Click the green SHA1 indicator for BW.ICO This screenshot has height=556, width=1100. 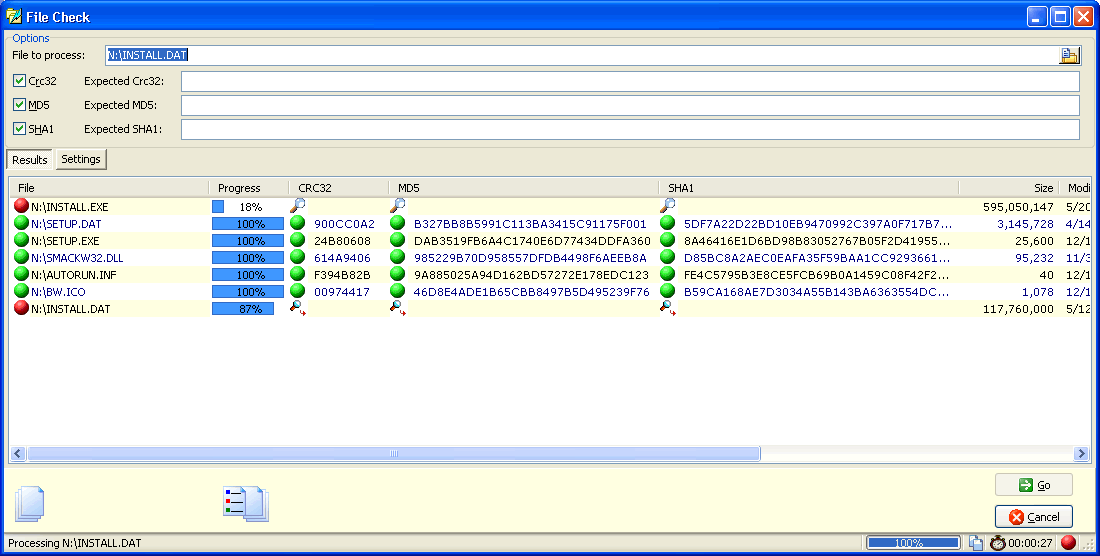click(x=668, y=292)
